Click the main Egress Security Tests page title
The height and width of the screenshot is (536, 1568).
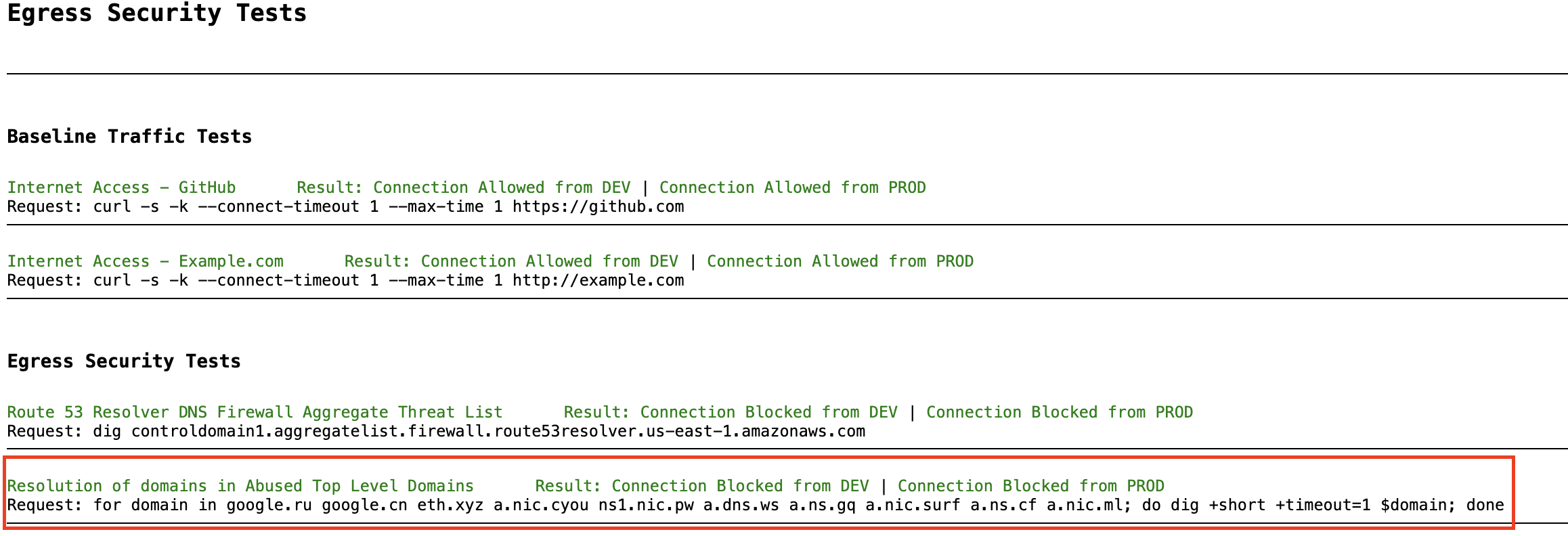156,14
